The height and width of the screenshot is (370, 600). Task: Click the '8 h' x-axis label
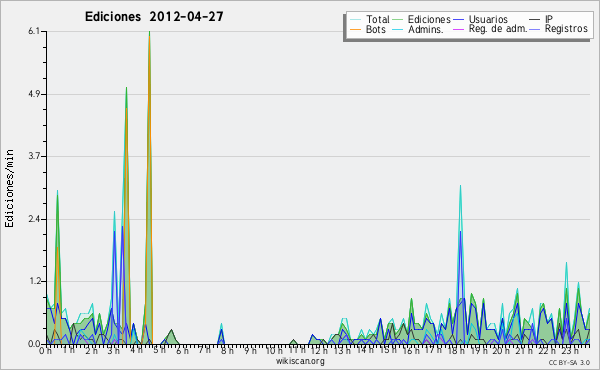coord(227,351)
